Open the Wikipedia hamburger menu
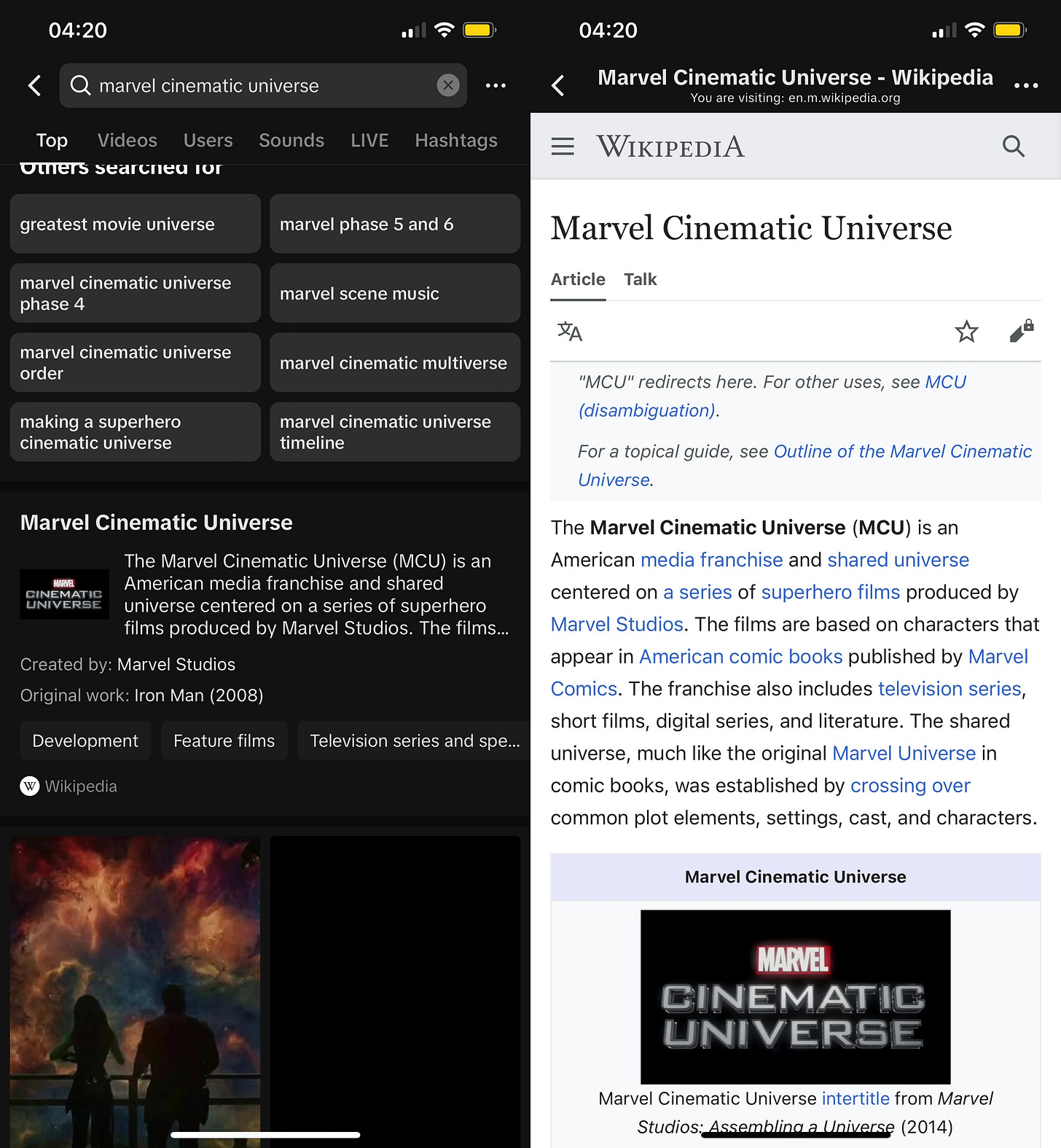 click(563, 147)
